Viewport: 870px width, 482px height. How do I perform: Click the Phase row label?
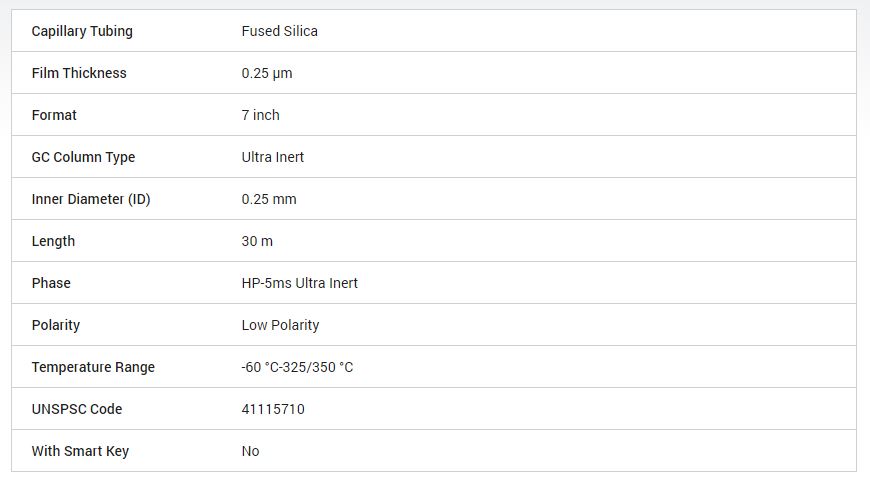pos(51,283)
